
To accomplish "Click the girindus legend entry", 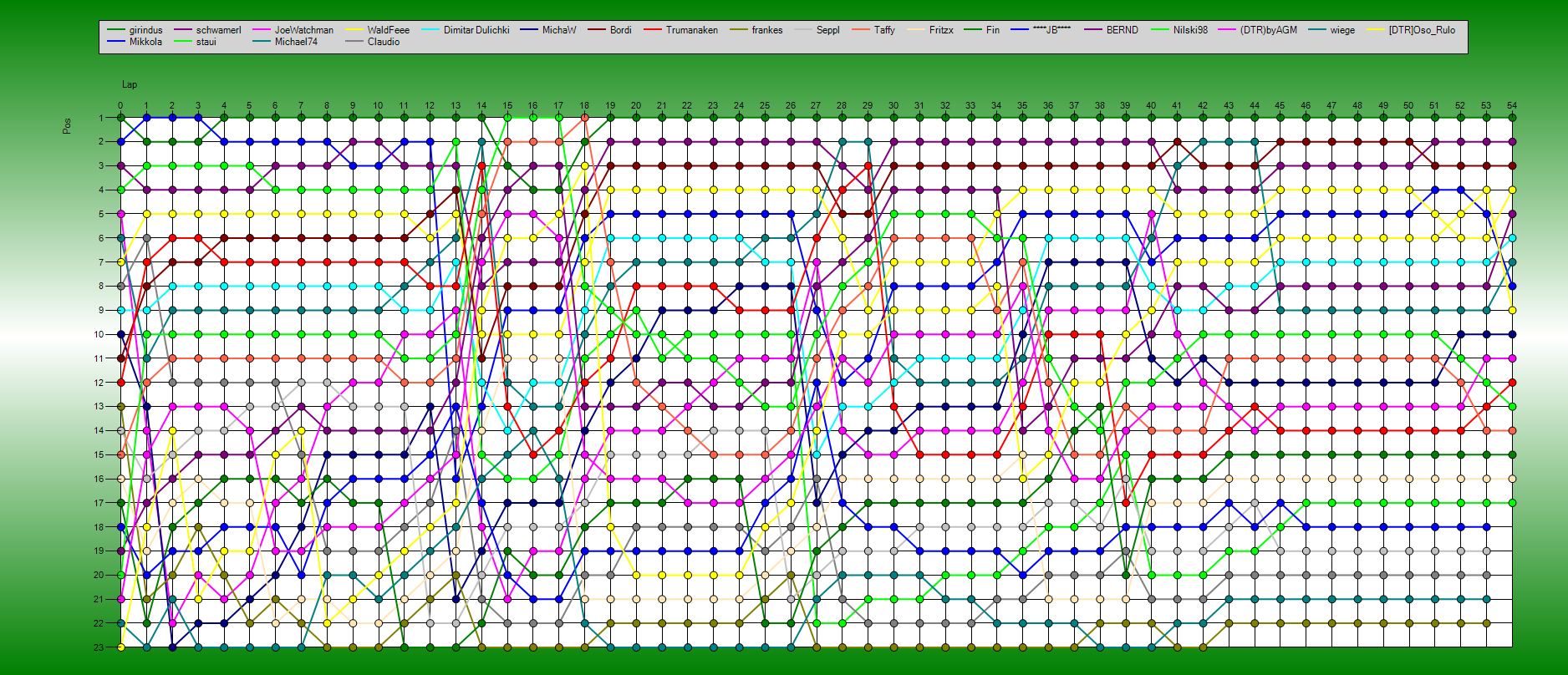I will pos(145,30).
